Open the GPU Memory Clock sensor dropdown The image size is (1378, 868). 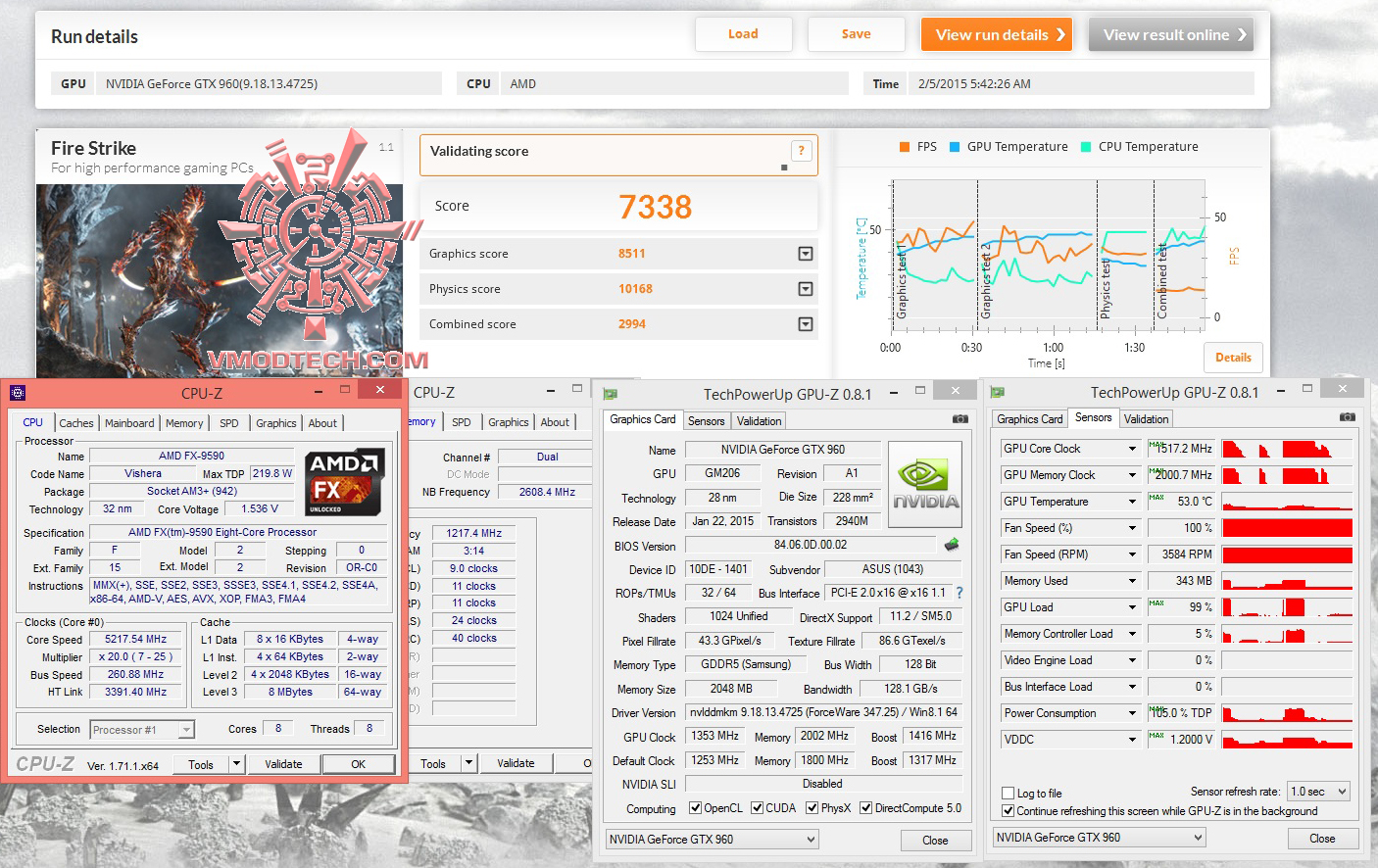(x=1132, y=475)
